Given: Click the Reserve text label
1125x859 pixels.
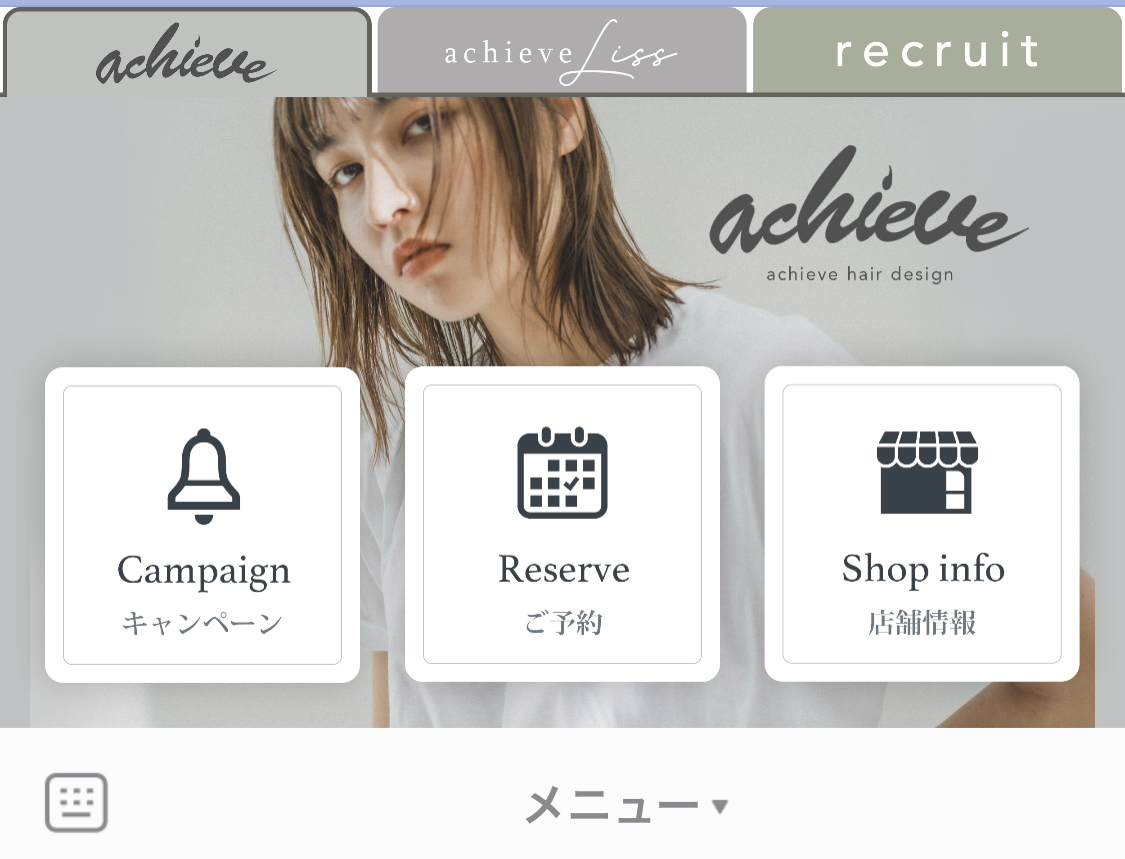Looking at the screenshot, I should (564, 570).
